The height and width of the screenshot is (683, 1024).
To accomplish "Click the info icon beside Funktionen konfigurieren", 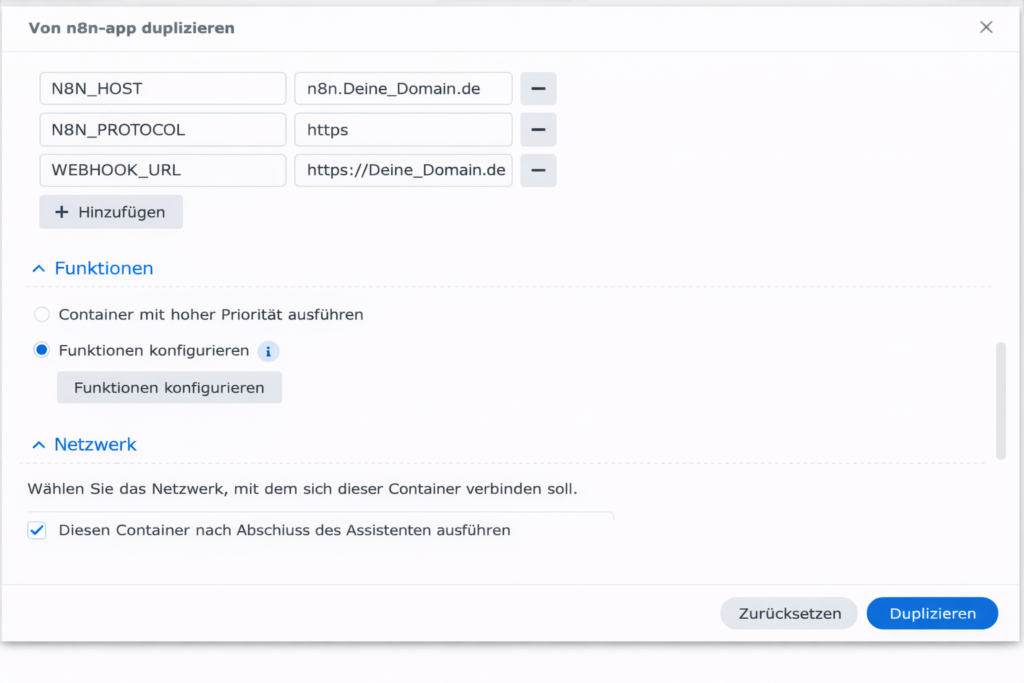I will (268, 352).
